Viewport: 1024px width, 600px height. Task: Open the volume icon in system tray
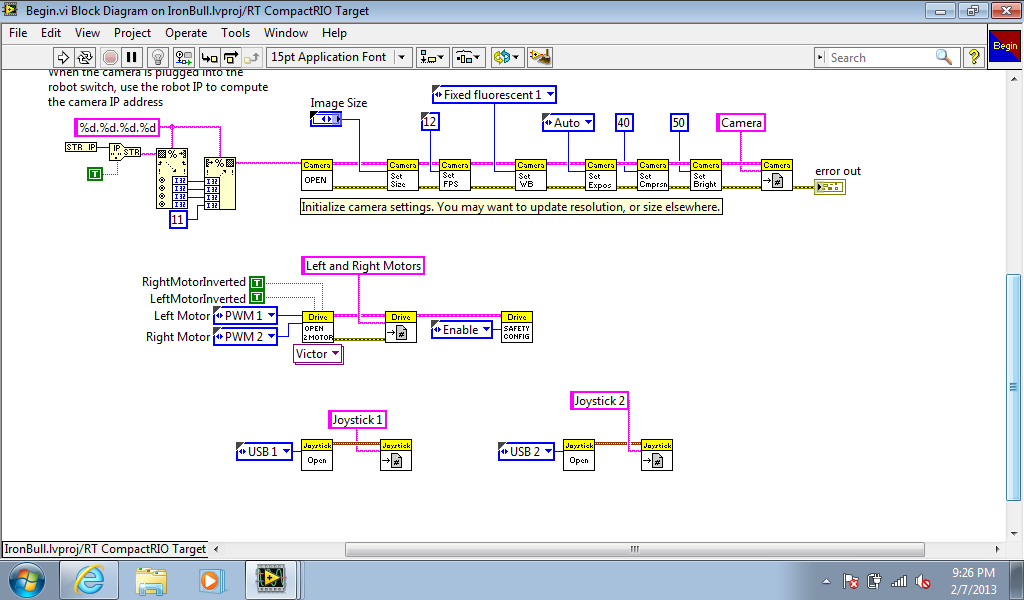(x=923, y=580)
